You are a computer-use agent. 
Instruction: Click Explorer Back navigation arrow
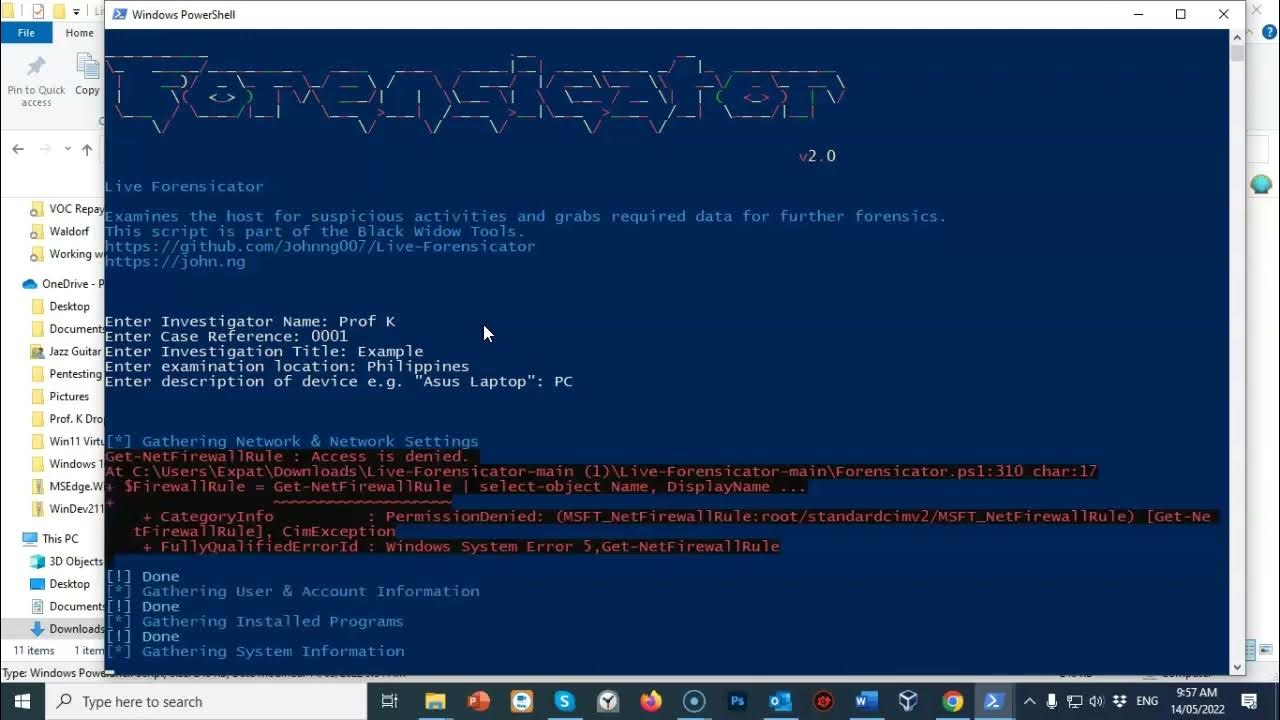tap(18, 149)
